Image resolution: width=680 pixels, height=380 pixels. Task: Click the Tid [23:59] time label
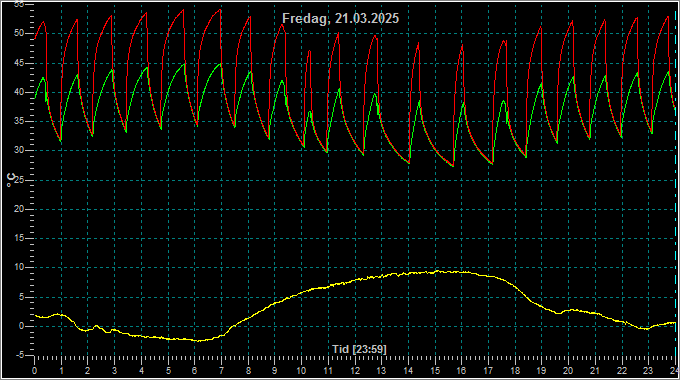click(x=359, y=349)
